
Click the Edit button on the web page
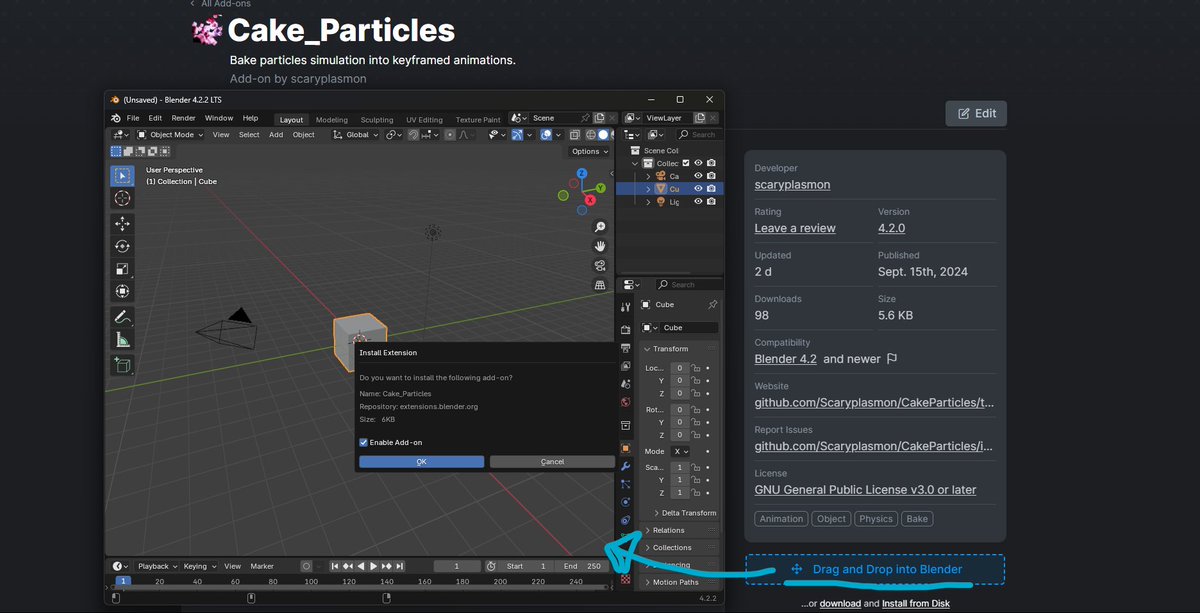coord(976,113)
